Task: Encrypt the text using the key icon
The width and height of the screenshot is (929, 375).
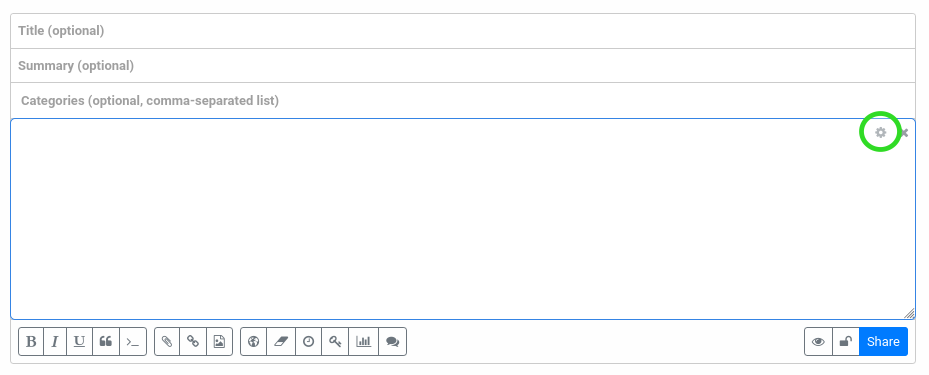Action: tap(335, 341)
